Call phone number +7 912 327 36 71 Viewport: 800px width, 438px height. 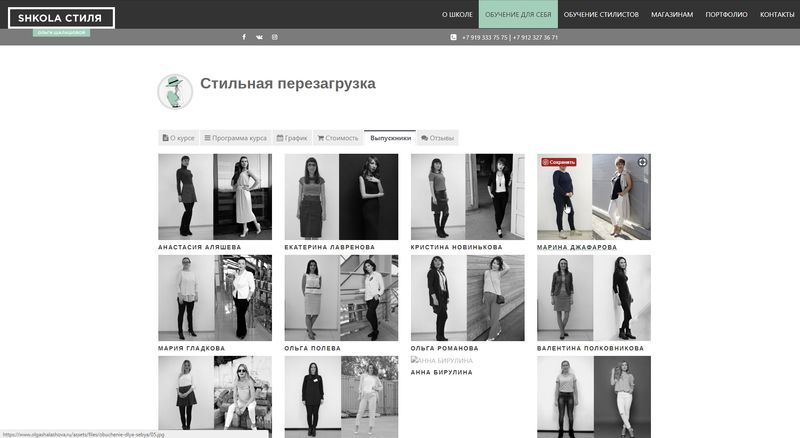point(535,37)
